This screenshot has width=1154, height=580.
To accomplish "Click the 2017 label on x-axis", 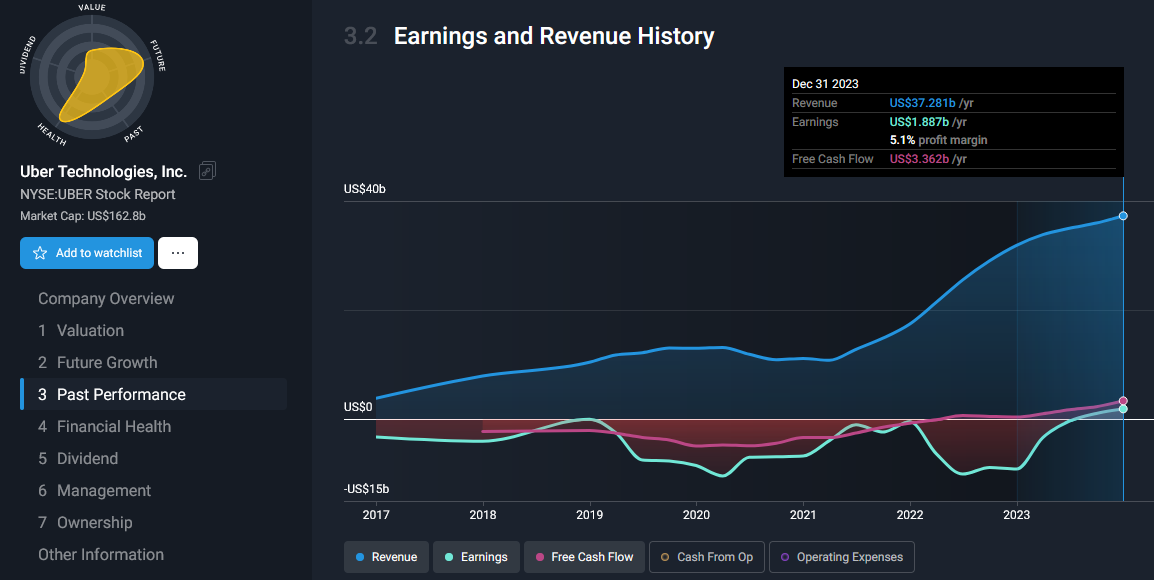I will click(376, 514).
